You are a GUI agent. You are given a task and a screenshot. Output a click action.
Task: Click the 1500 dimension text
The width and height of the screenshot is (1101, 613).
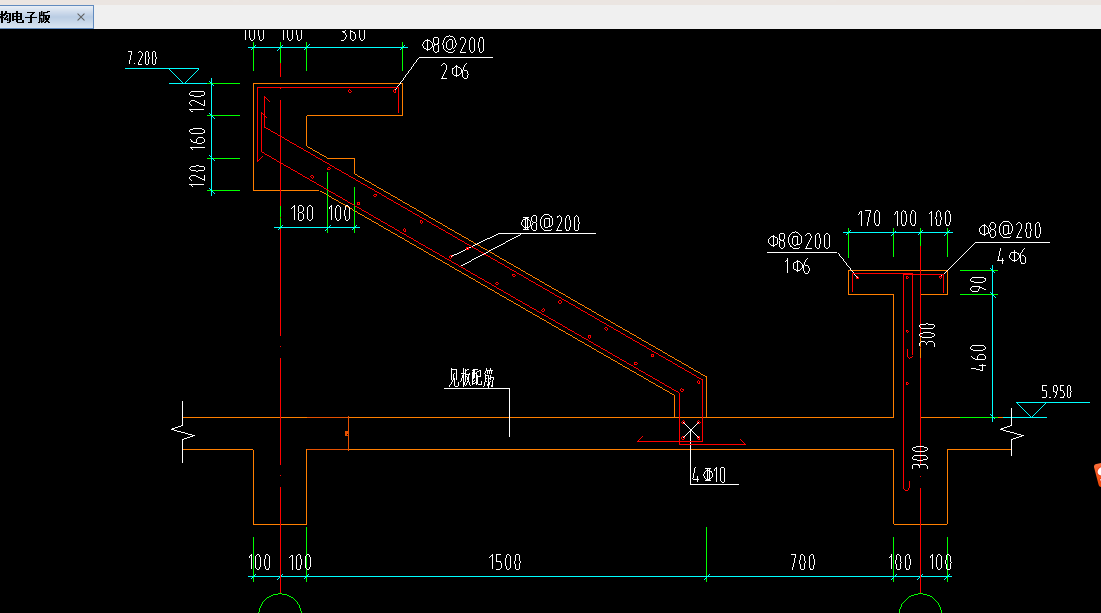[x=505, y=562]
